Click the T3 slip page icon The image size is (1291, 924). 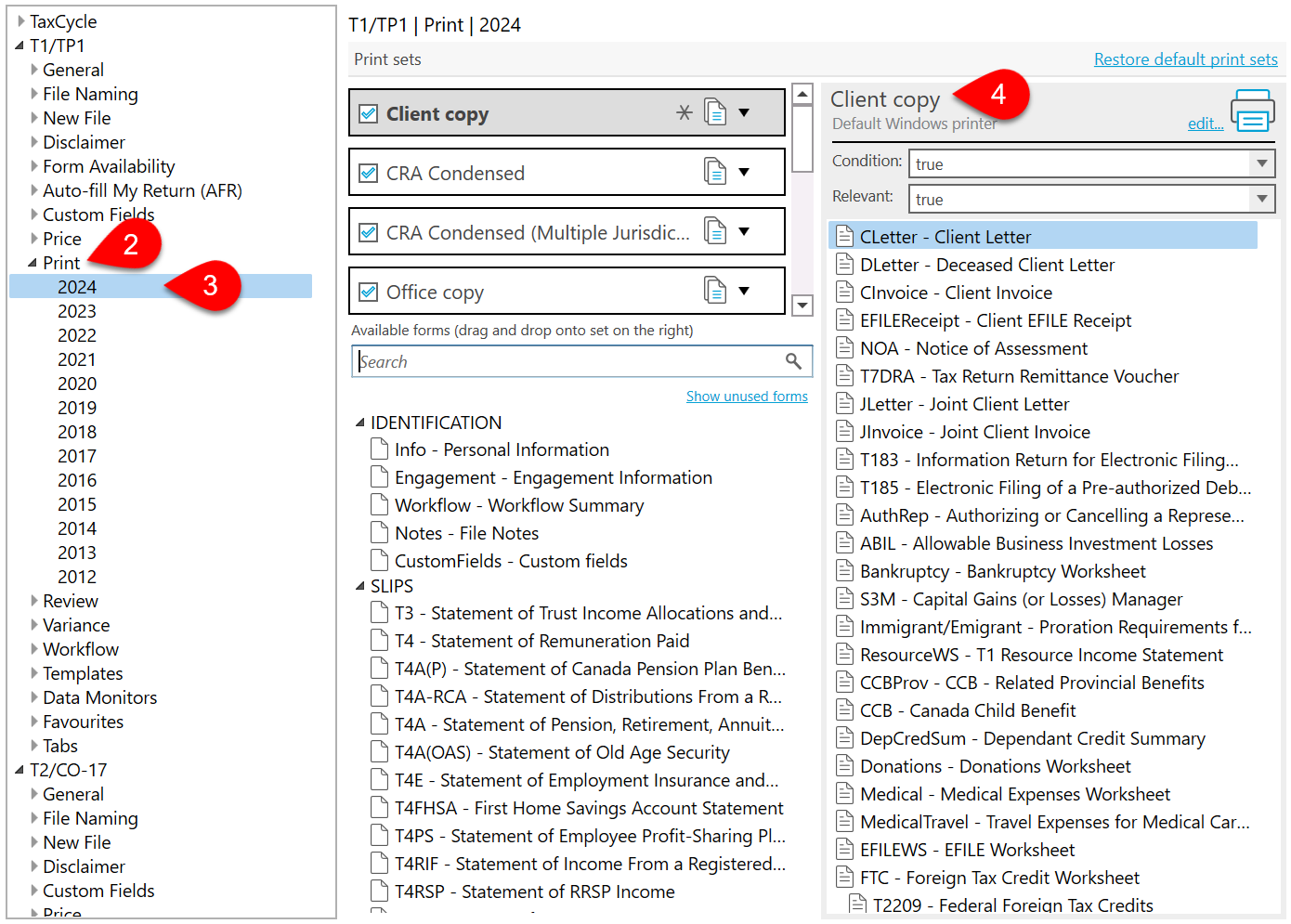[379, 613]
